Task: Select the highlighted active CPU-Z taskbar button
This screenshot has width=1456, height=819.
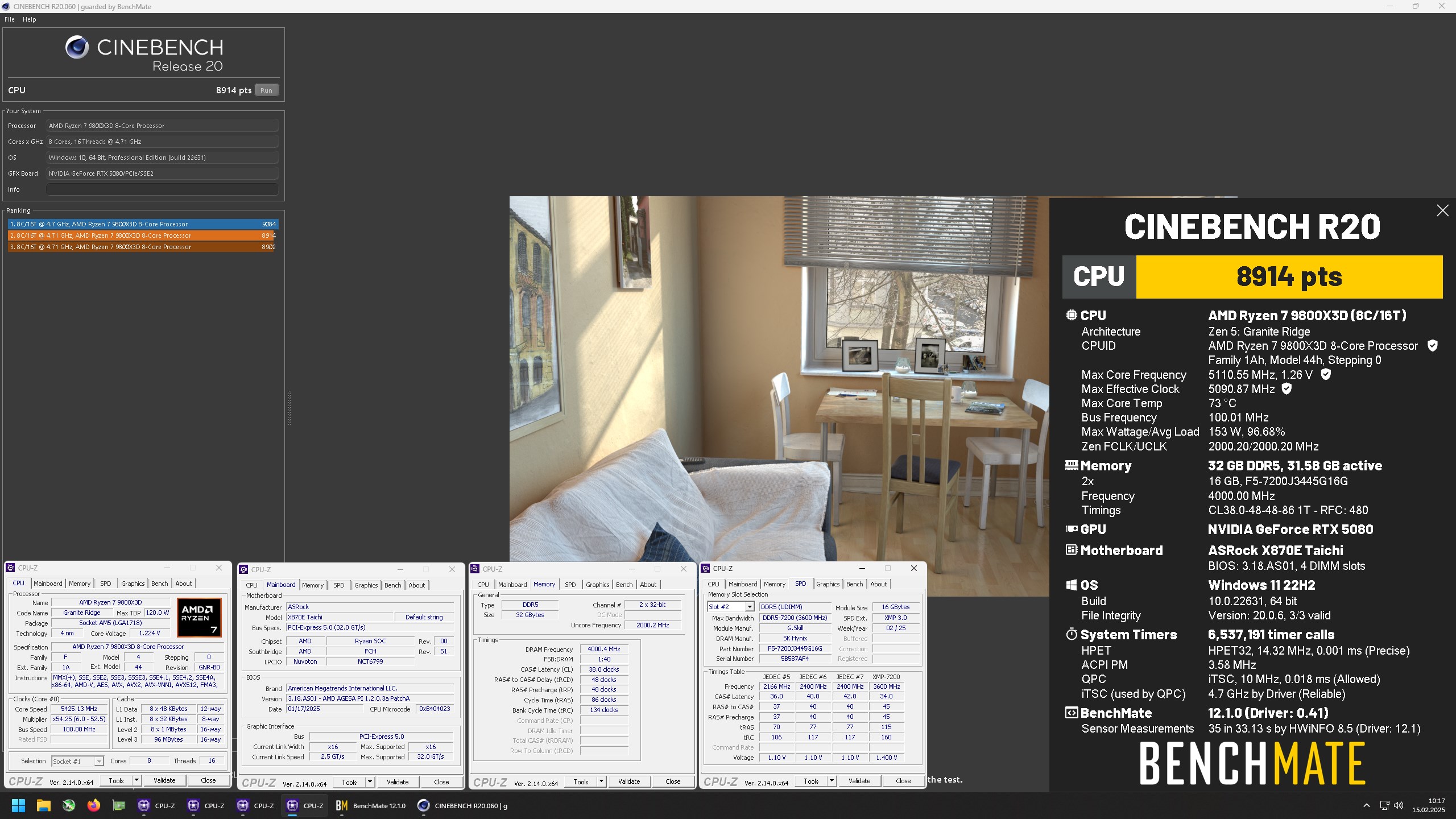Action: click(x=305, y=805)
